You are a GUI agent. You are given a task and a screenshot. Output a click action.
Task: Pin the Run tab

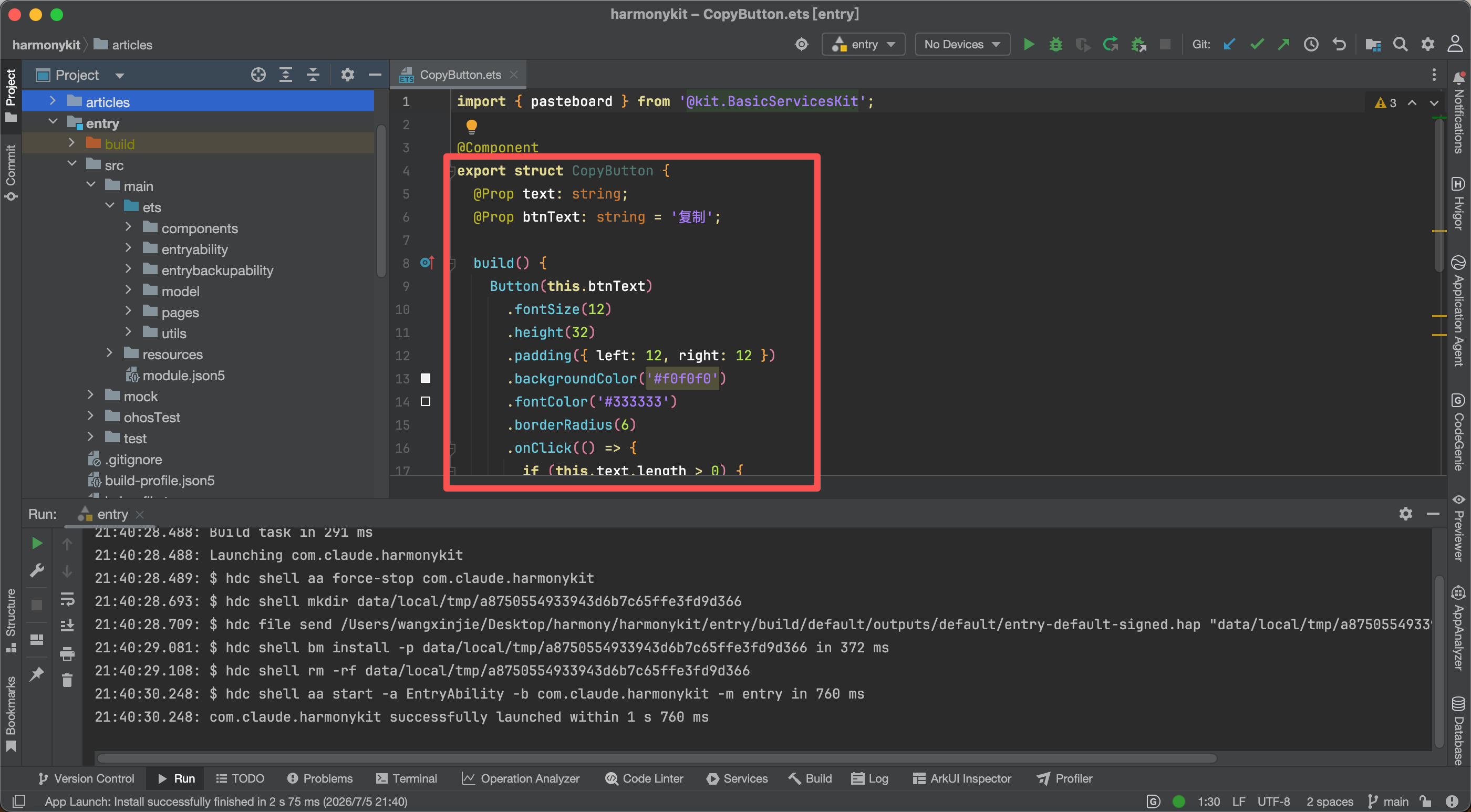click(x=37, y=674)
